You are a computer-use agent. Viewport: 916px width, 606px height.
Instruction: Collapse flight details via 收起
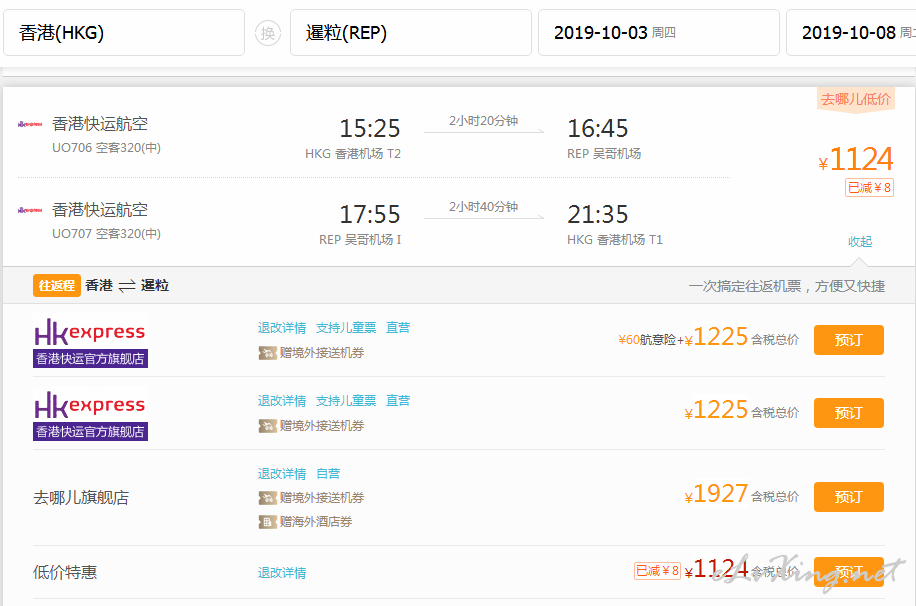(860, 241)
